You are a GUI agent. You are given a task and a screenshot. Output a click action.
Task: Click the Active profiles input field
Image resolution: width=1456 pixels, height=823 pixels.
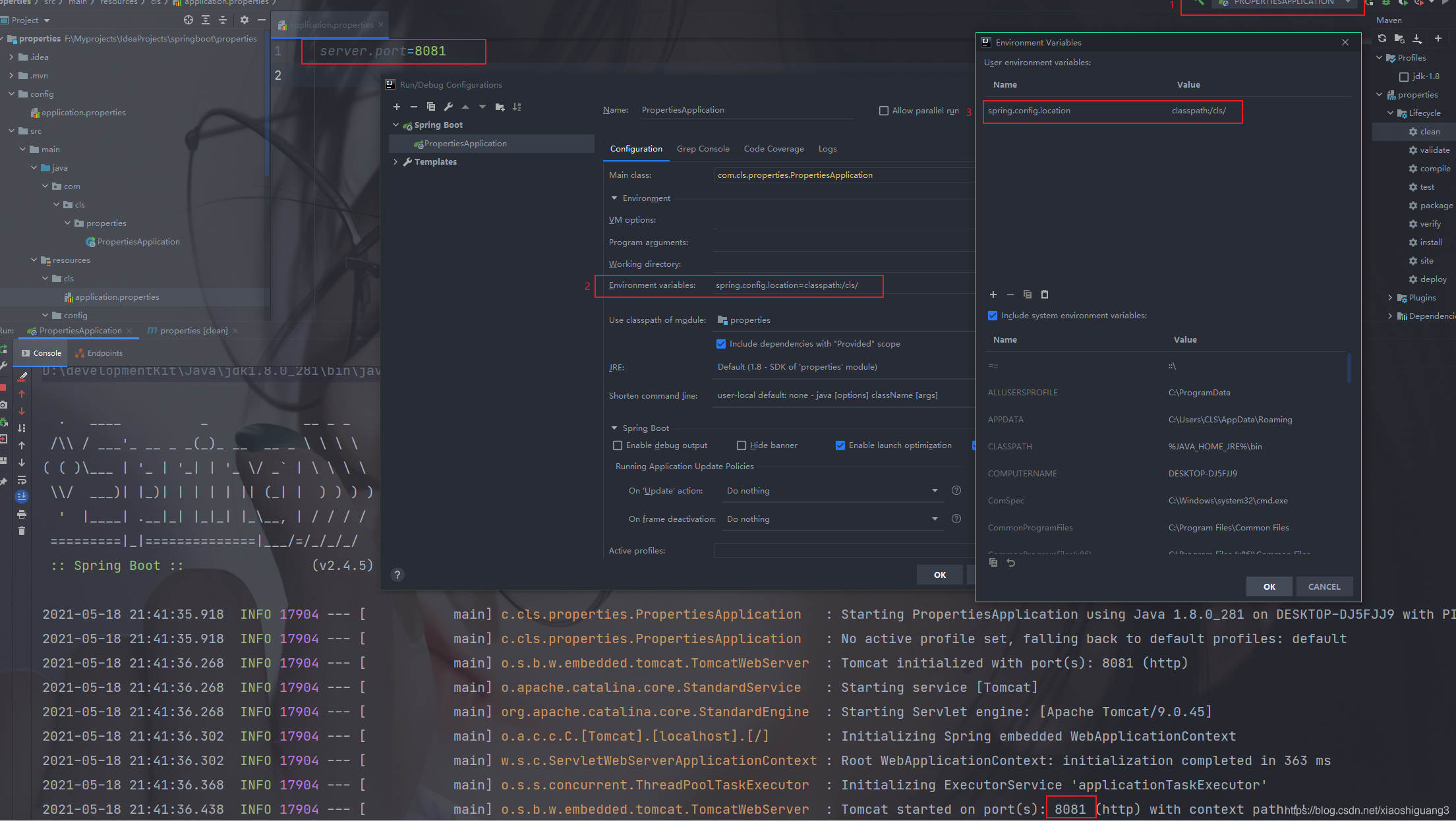point(844,551)
